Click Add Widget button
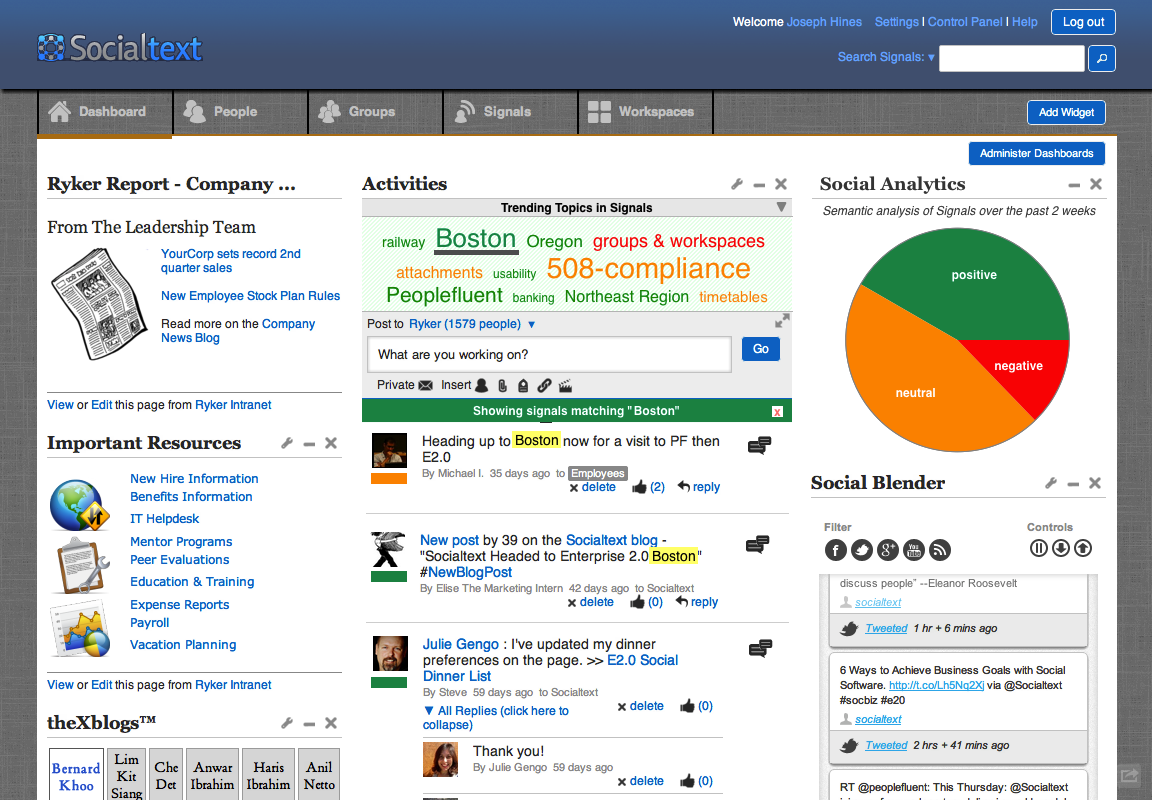1152x800 pixels. point(1066,112)
